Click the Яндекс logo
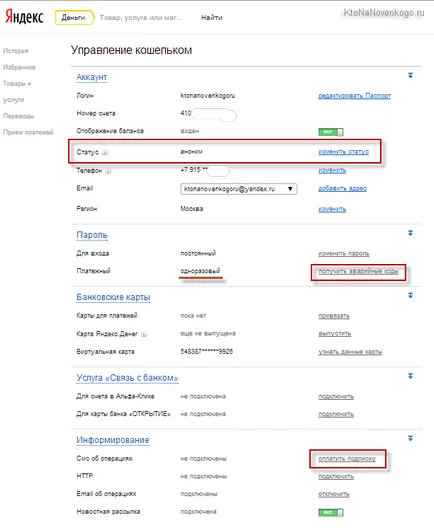Viewport: 434px width, 528px height. (24, 17)
